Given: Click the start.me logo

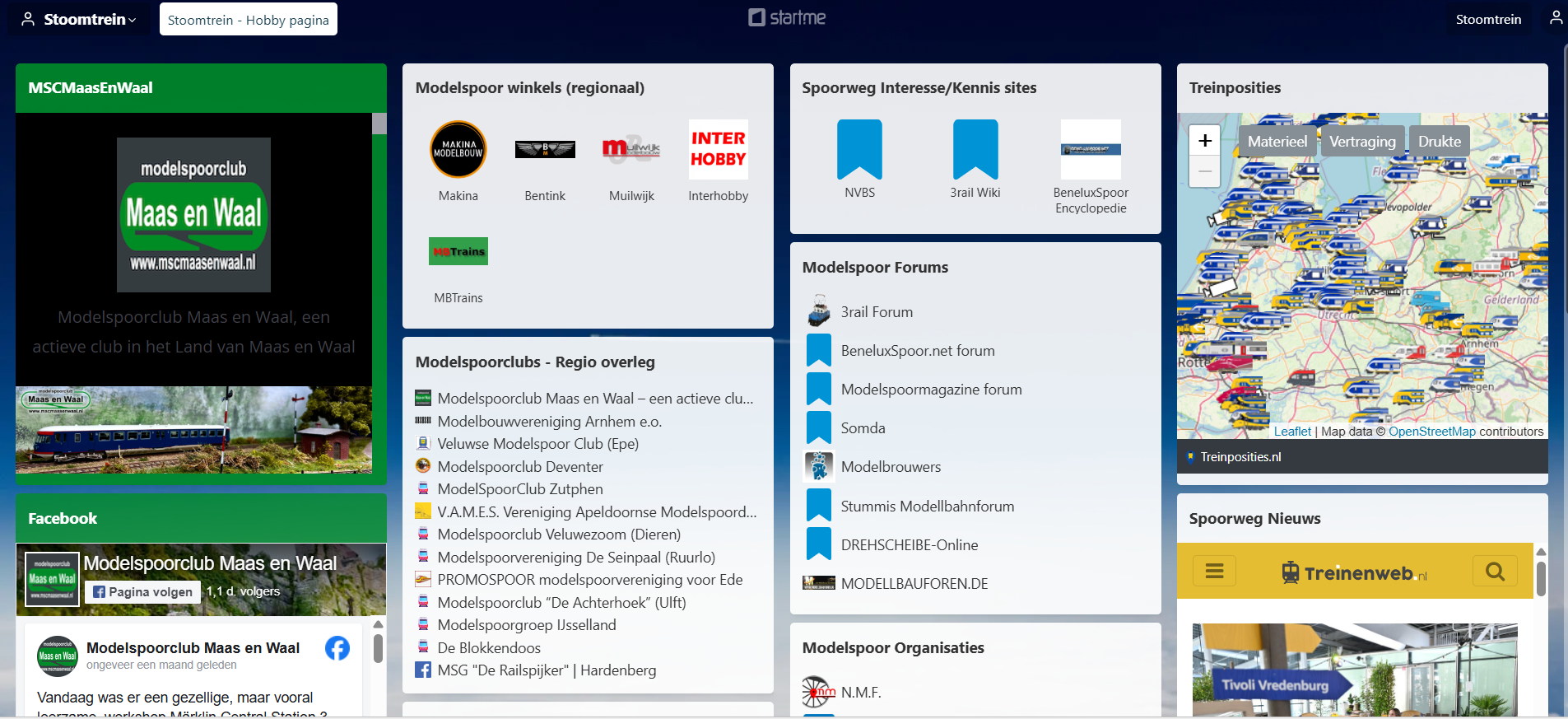Looking at the screenshot, I should (x=787, y=17).
